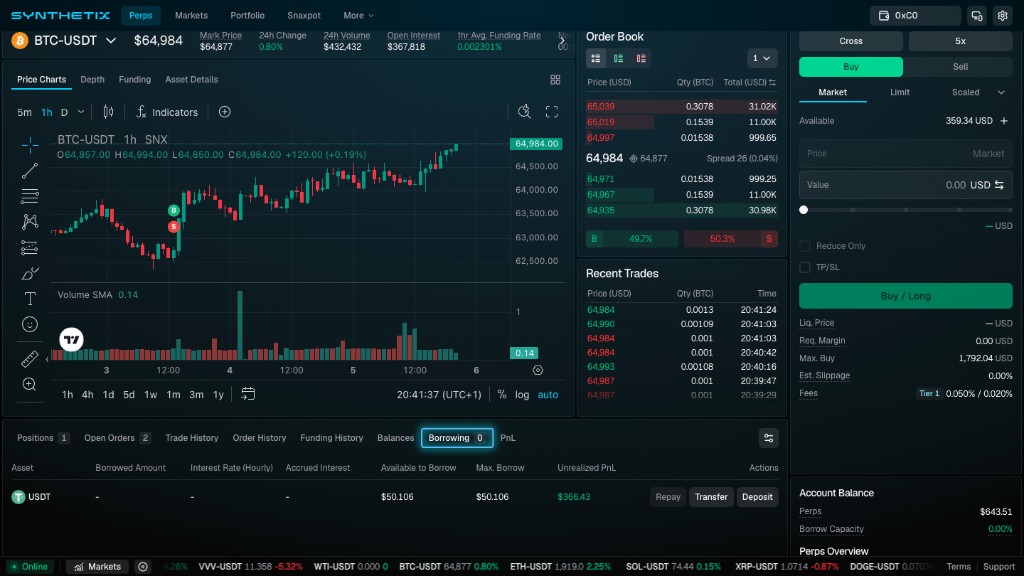This screenshot has width=1024, height=576.
Task: Open the devices icon next to wallet
Action: [x=977, y=16]
